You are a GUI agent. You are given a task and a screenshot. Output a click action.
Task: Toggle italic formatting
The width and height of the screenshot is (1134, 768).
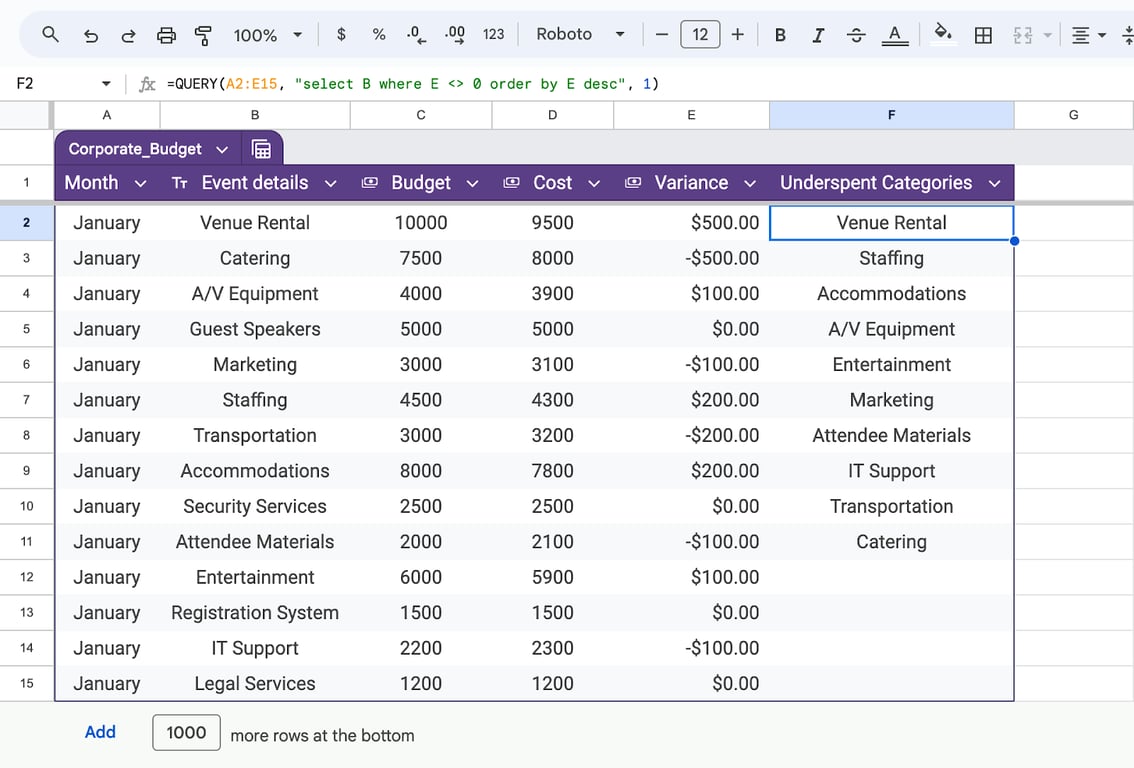818,35
